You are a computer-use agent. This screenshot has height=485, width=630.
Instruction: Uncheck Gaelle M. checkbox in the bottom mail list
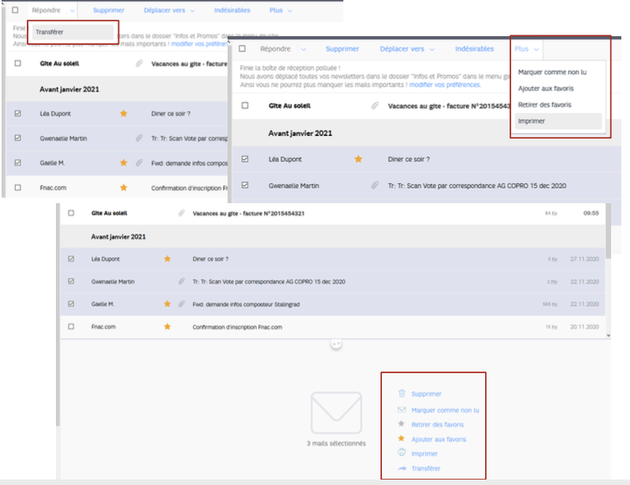point(71,304)
